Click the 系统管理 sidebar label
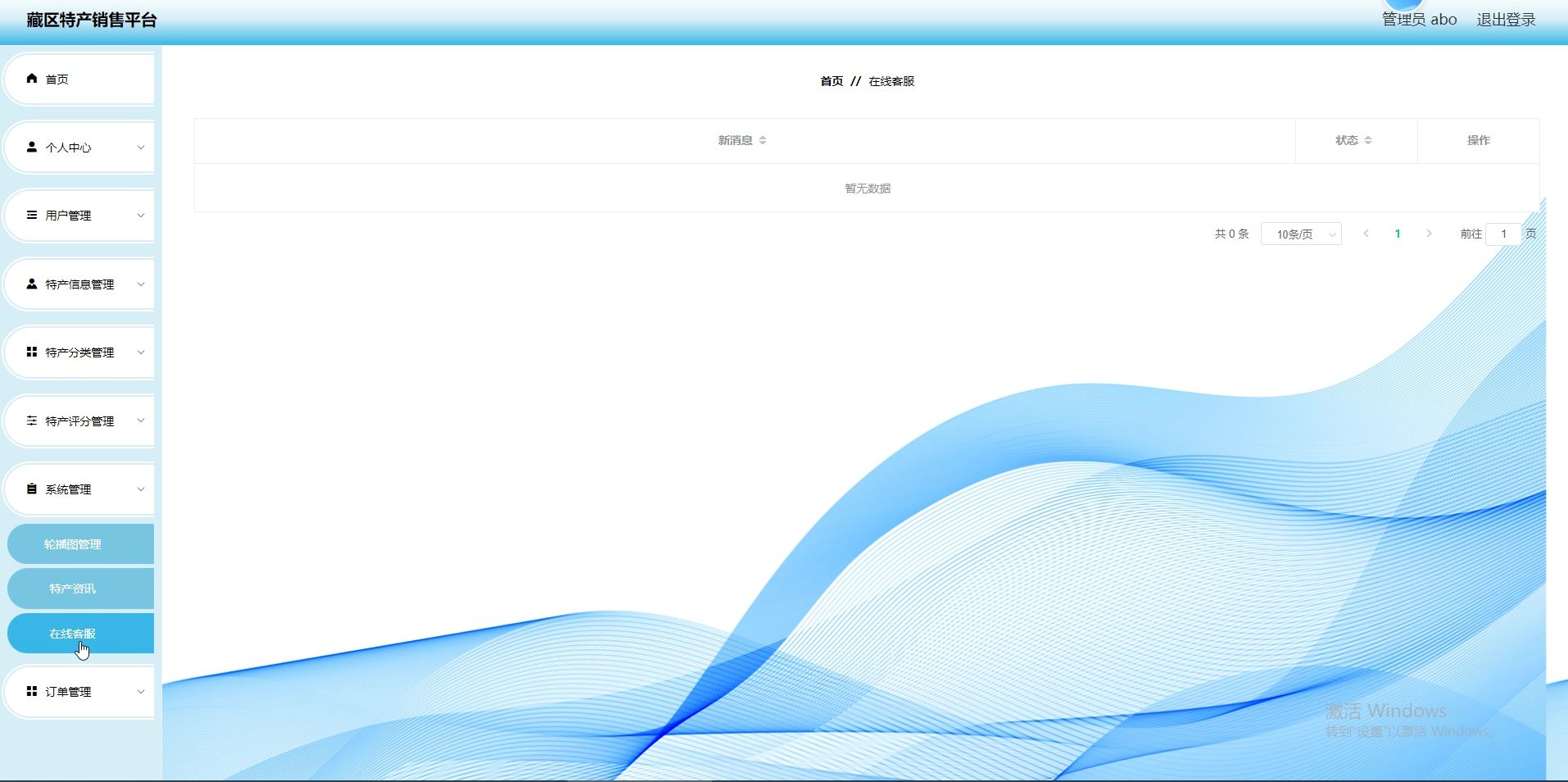 [68, 489]
